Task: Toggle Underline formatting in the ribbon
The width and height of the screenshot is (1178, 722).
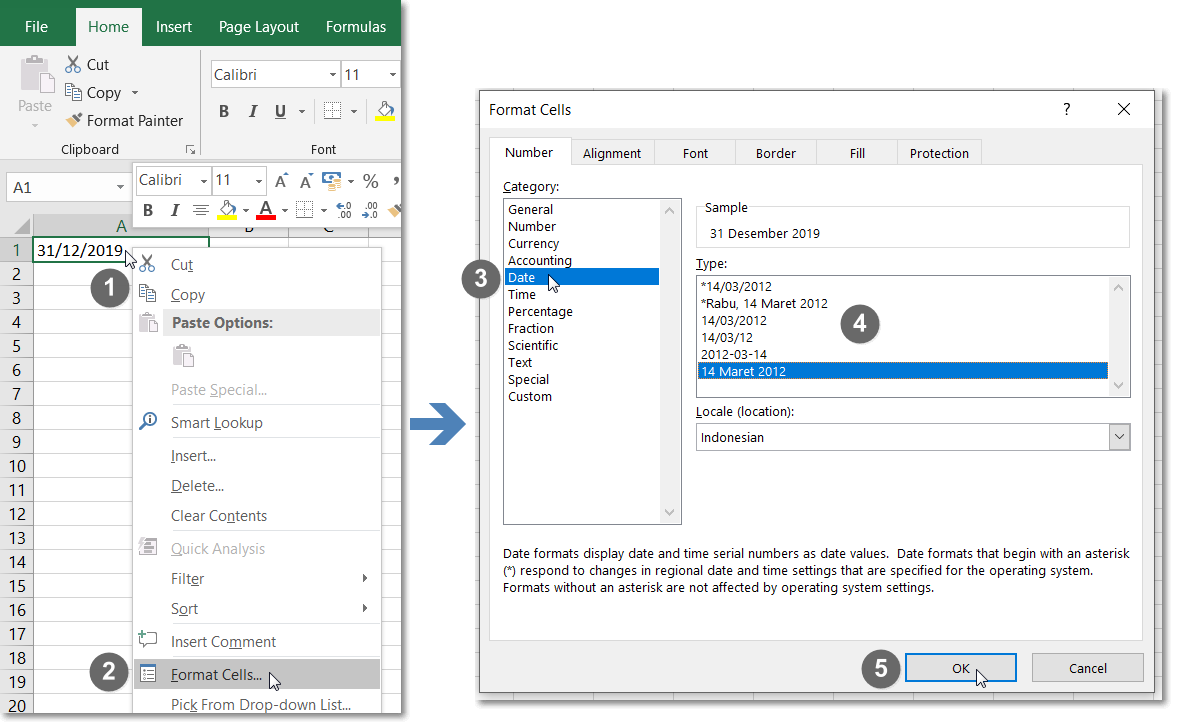Action: pos(279,111)
